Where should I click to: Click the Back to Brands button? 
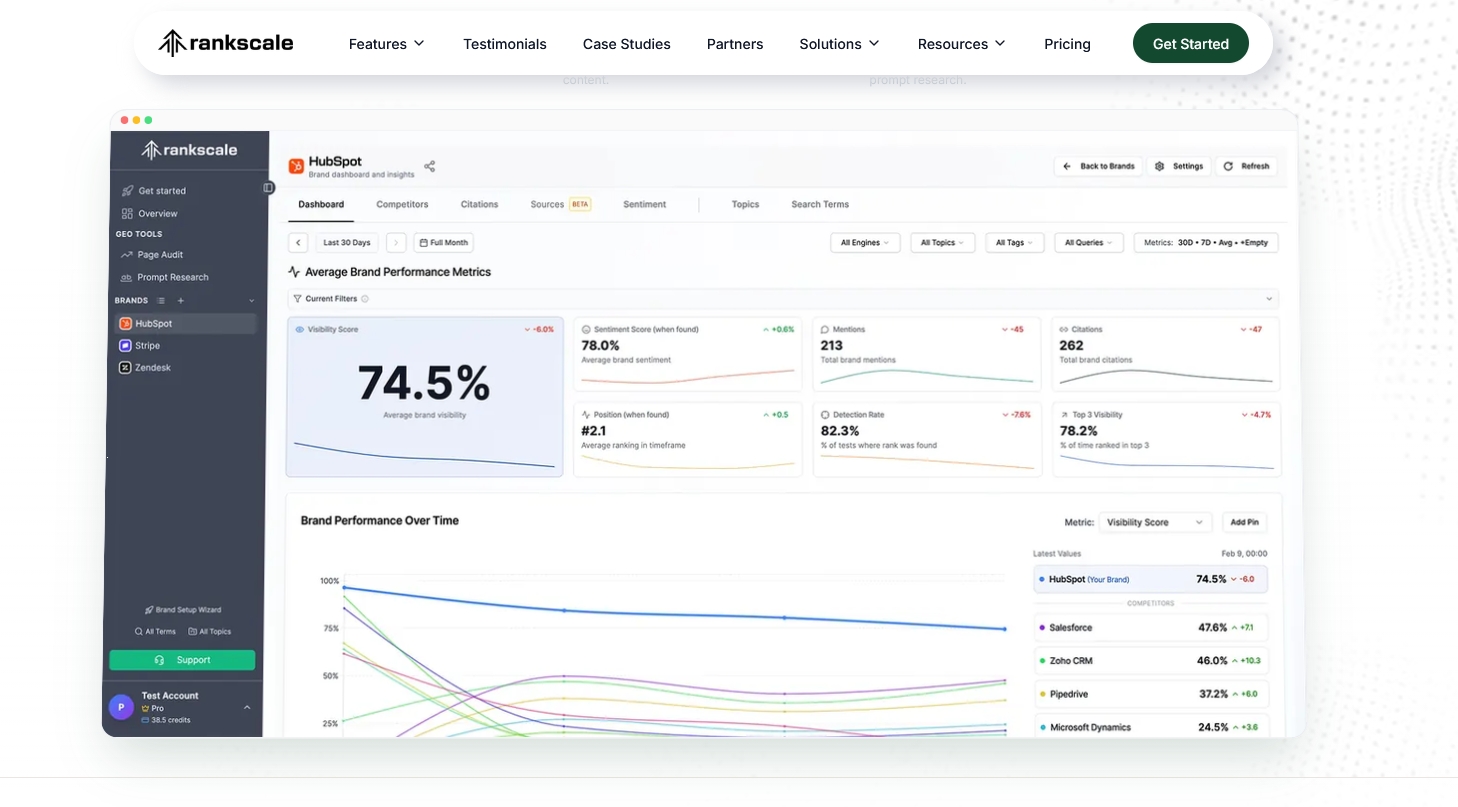[1098, 166]
